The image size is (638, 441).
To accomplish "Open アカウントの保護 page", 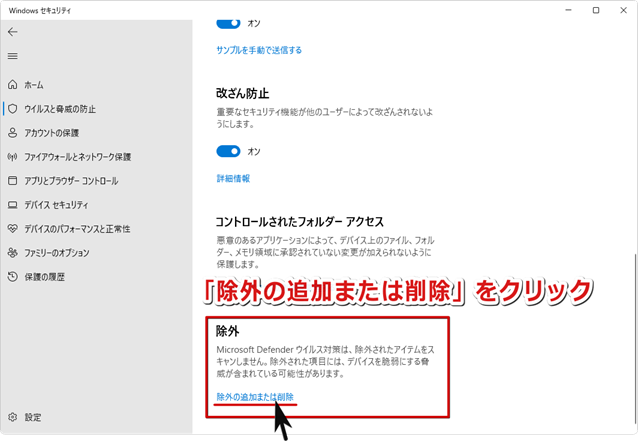I will pos(51,133).
